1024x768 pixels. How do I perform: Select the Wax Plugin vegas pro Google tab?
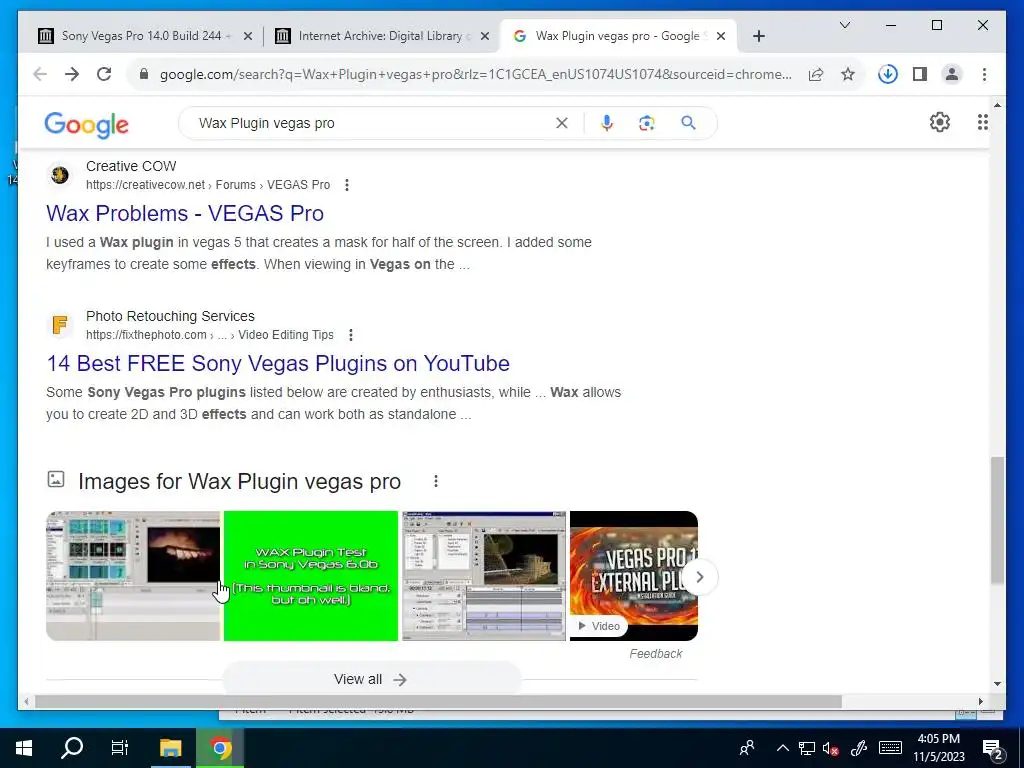(x=616, y=36)
